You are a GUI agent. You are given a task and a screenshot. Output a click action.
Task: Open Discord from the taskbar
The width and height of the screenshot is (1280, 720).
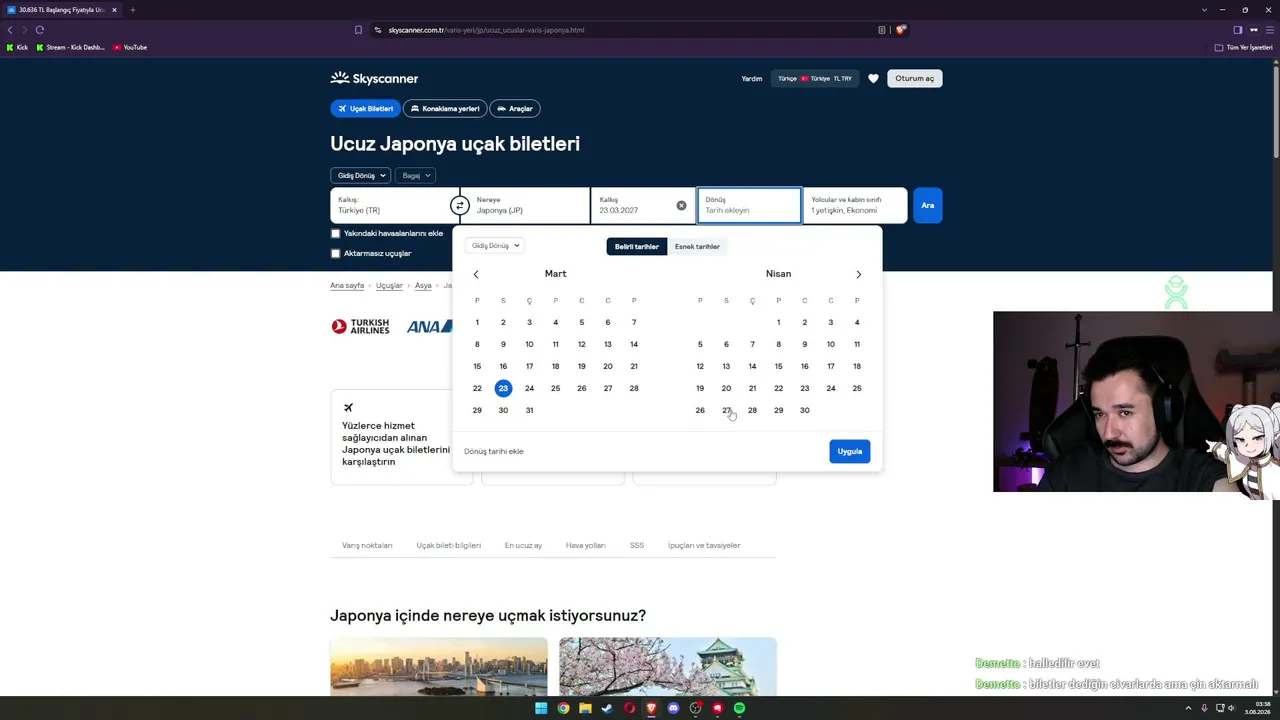click(673, 708)
